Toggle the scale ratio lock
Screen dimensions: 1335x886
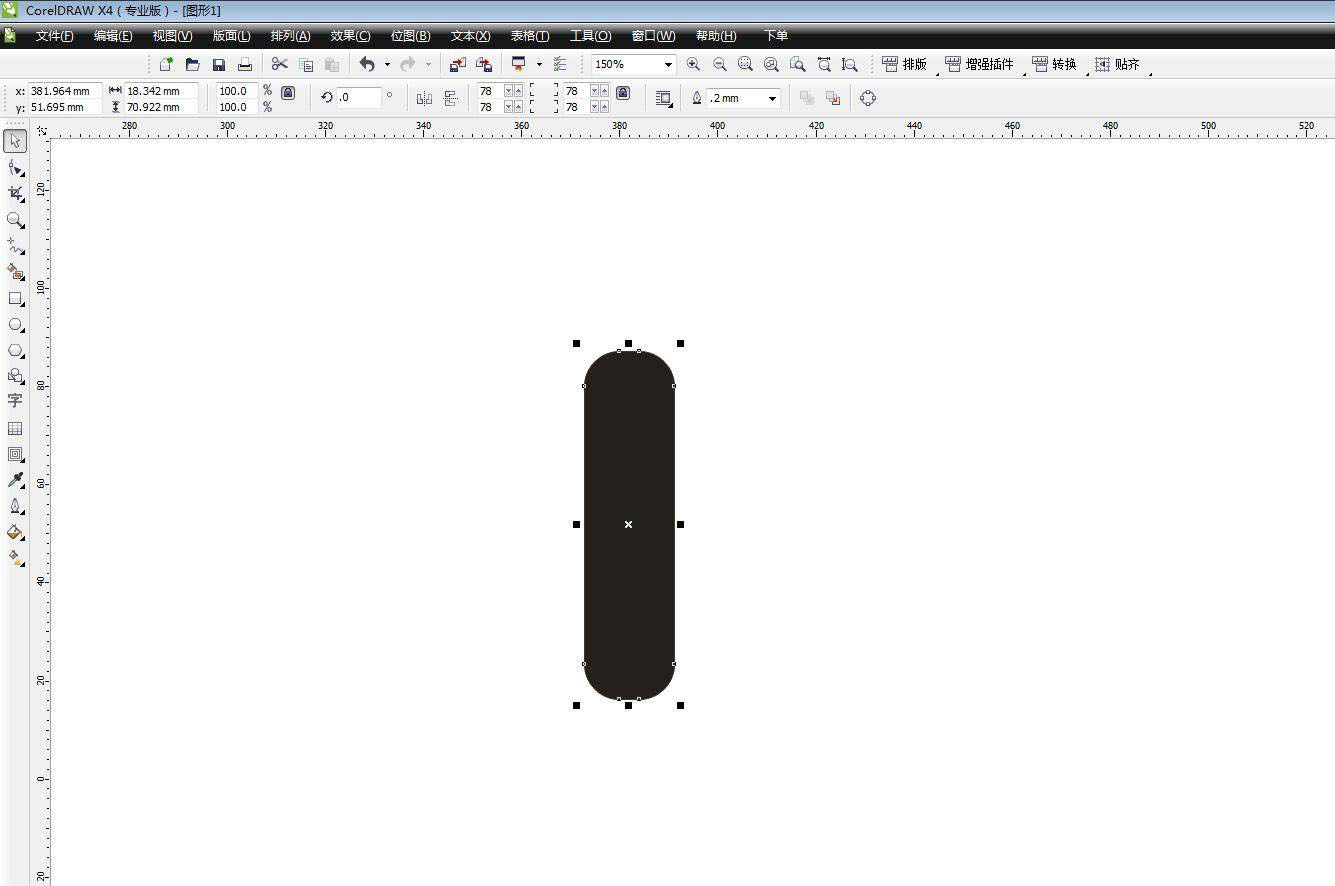click(x=288, y=93)
